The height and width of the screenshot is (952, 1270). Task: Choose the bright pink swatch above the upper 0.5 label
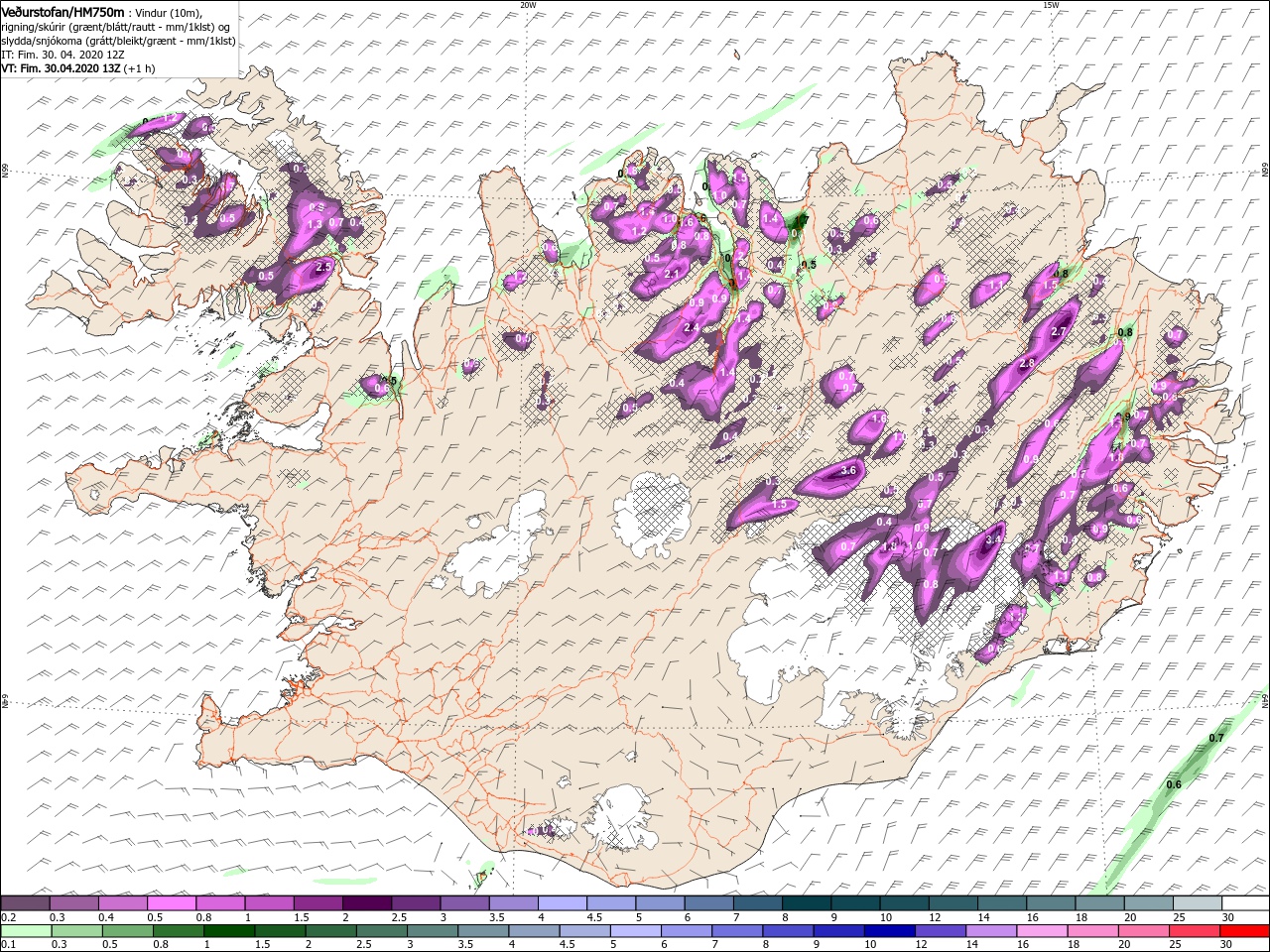(x=171, y=903)
